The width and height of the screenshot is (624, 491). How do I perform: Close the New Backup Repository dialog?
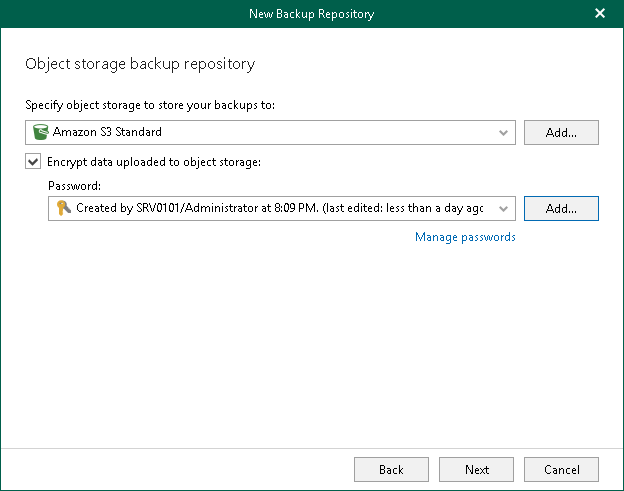click(600, 13)
